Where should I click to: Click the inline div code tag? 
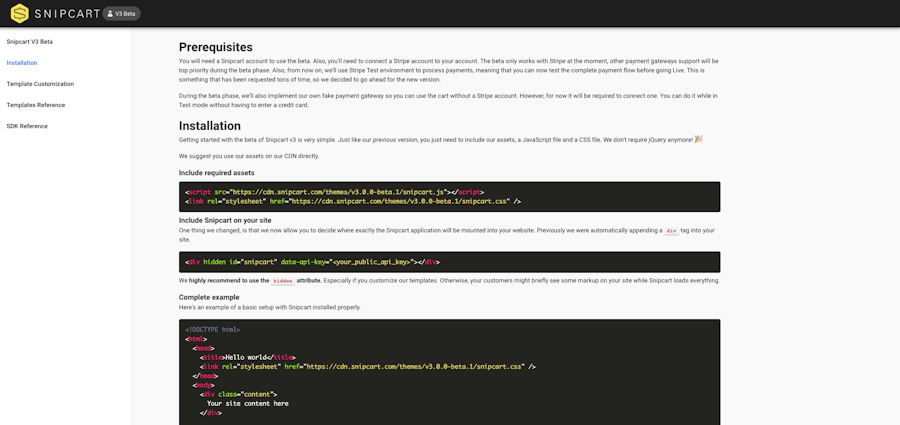671,231
